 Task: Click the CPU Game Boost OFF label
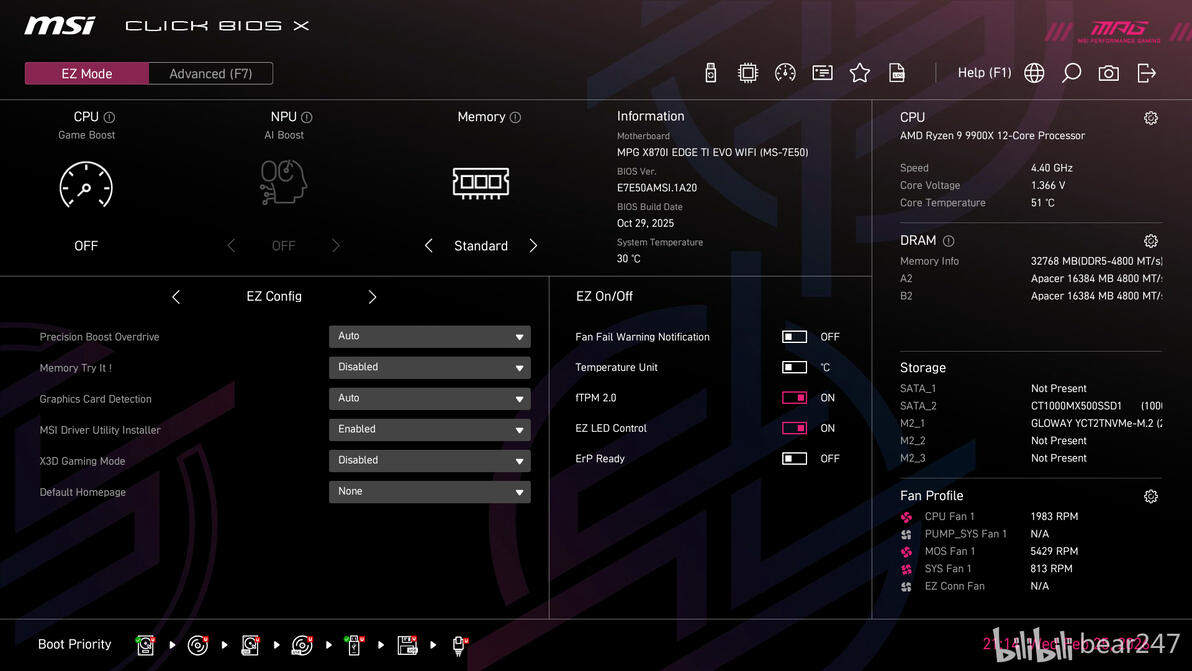point(86,246)
